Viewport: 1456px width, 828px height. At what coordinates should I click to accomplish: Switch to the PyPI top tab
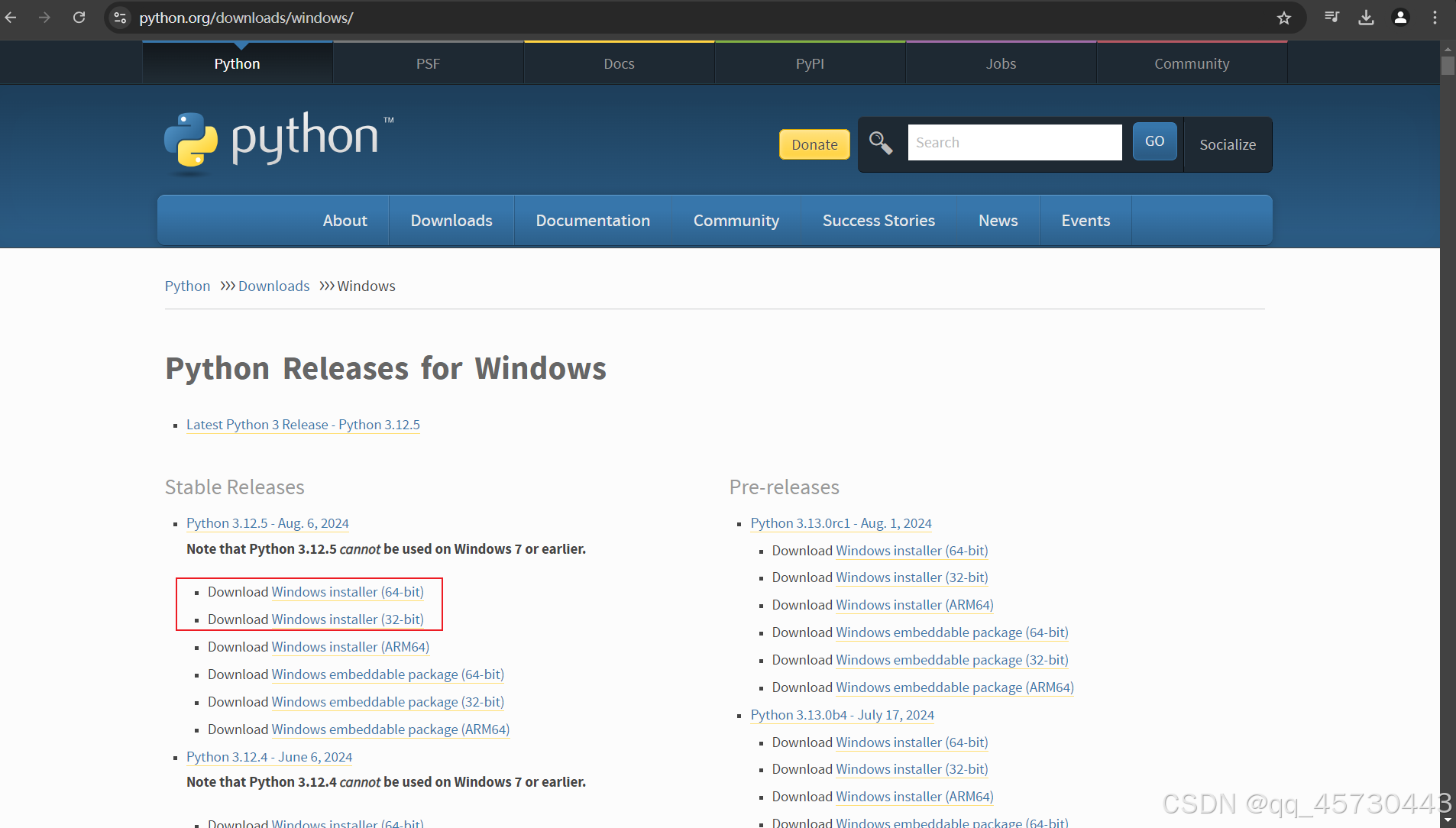810,63
